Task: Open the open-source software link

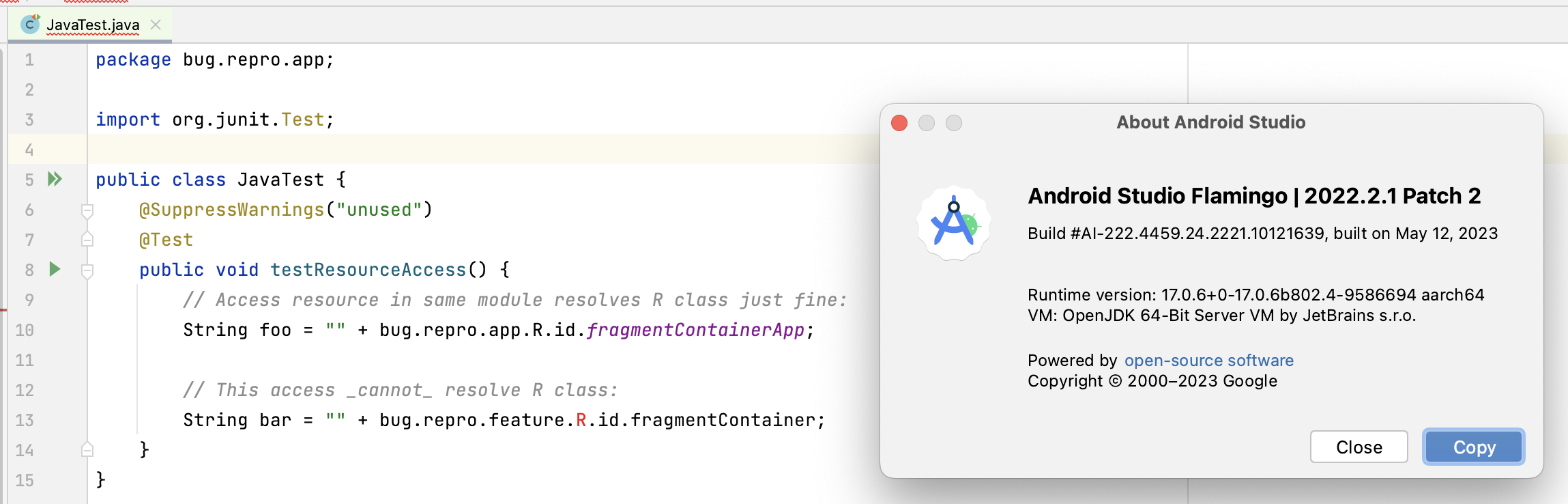Action: [x=1208, y=361]
